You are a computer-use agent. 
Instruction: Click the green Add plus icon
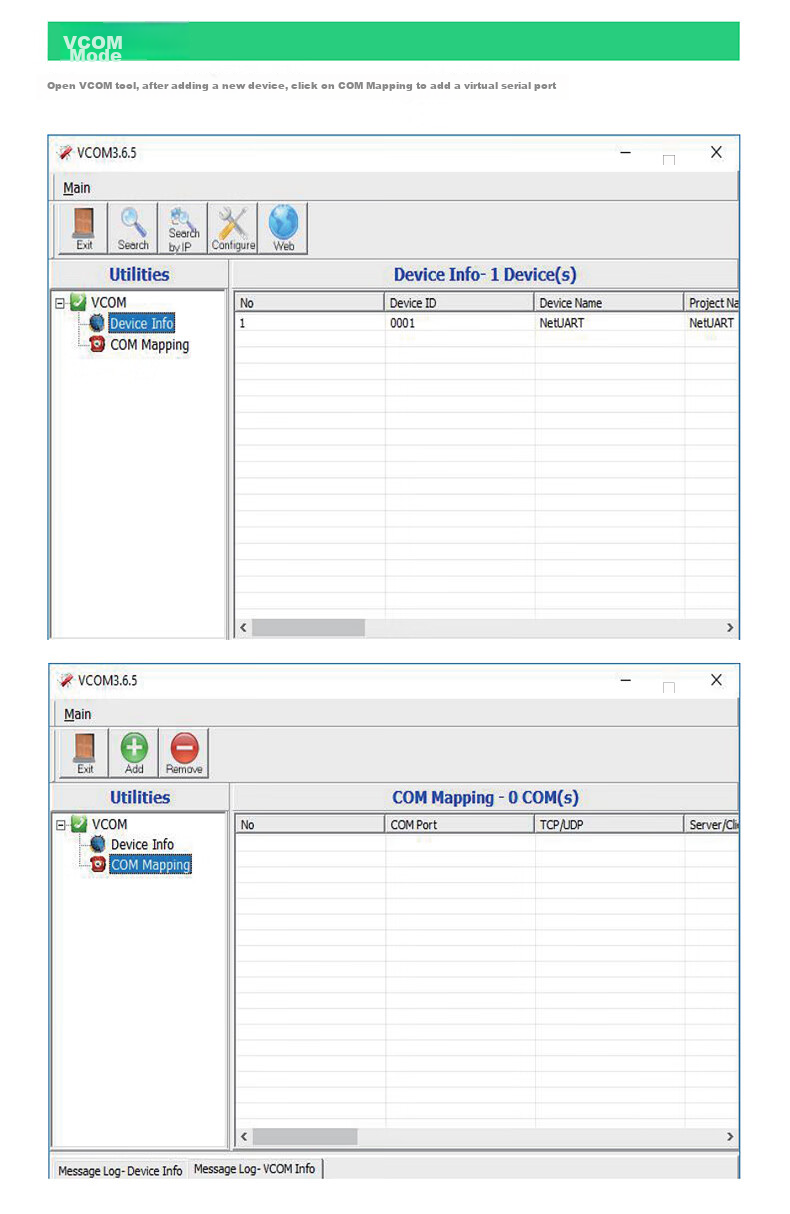coord(134,753)
